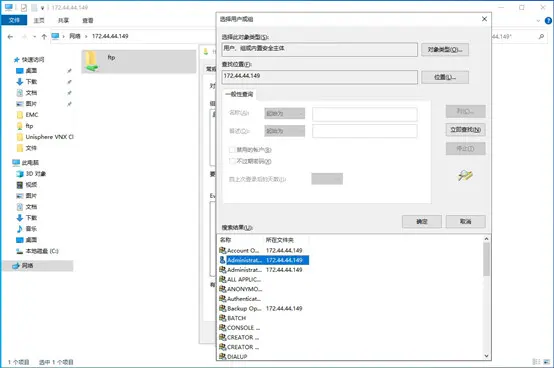Viewport: 554px width, 368px height.
Task: Click 确定 in the select users dialog
Action: [422, 221]
